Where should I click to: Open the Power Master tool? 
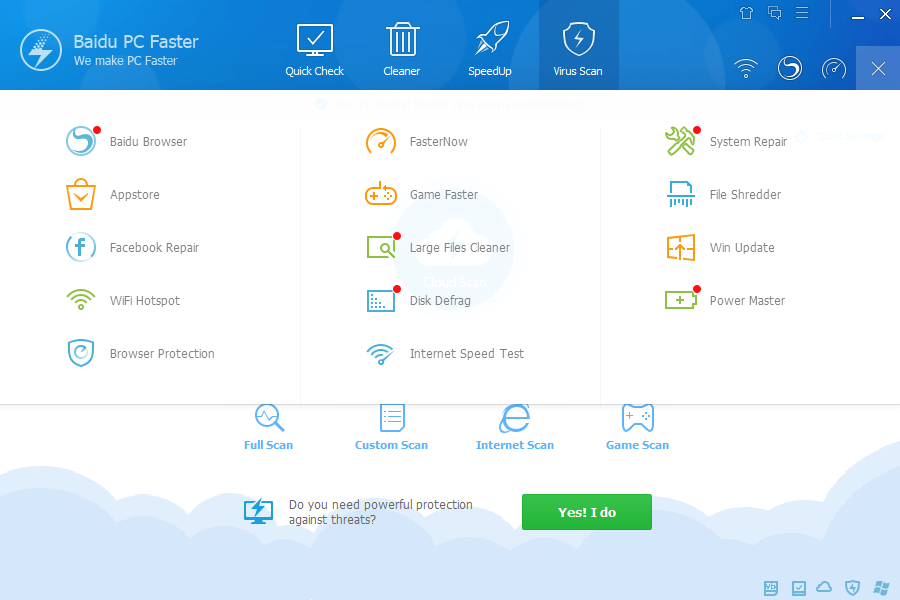point(724,300)
